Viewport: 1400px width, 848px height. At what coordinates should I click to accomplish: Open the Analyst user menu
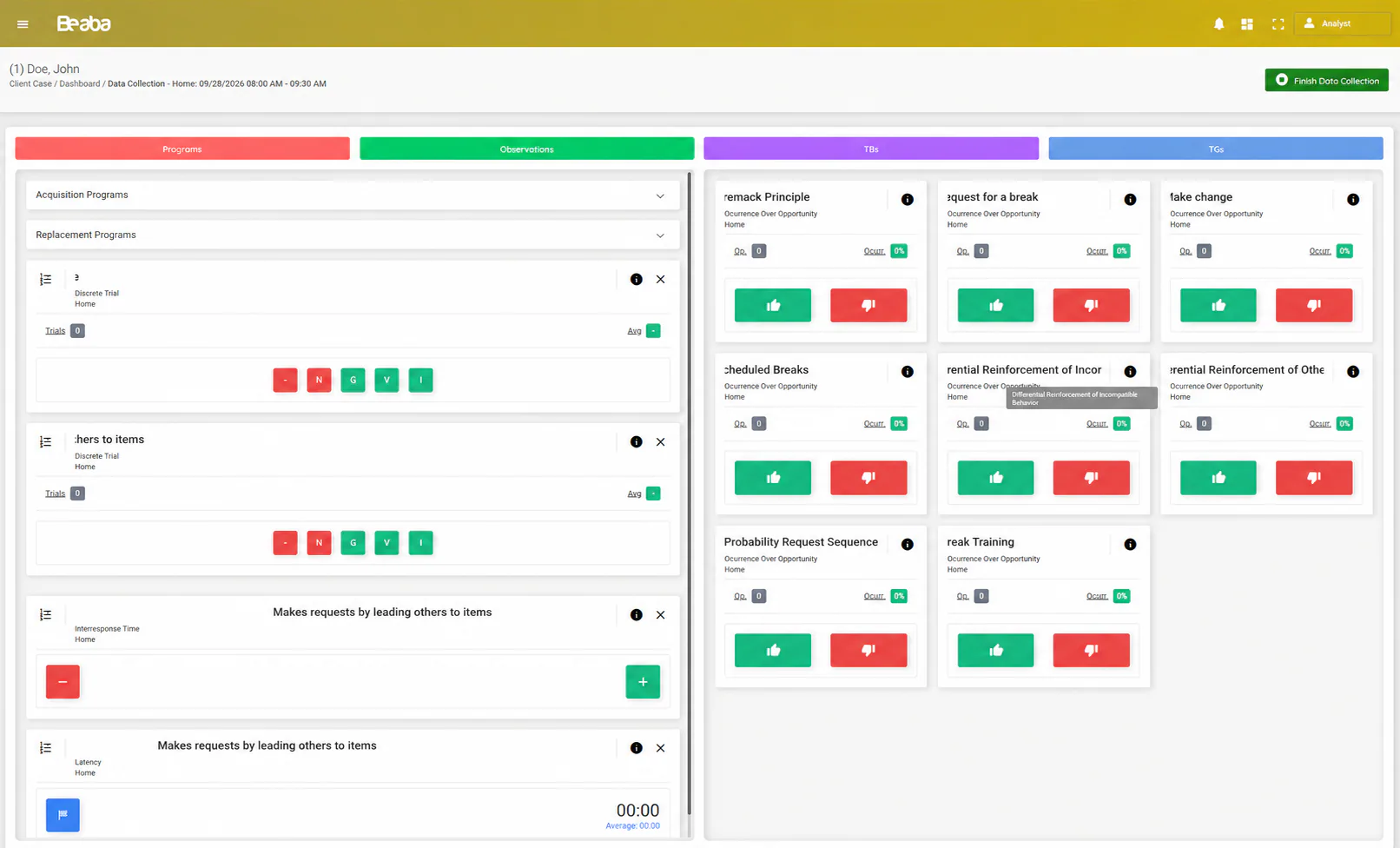[x=1342, y=23]
